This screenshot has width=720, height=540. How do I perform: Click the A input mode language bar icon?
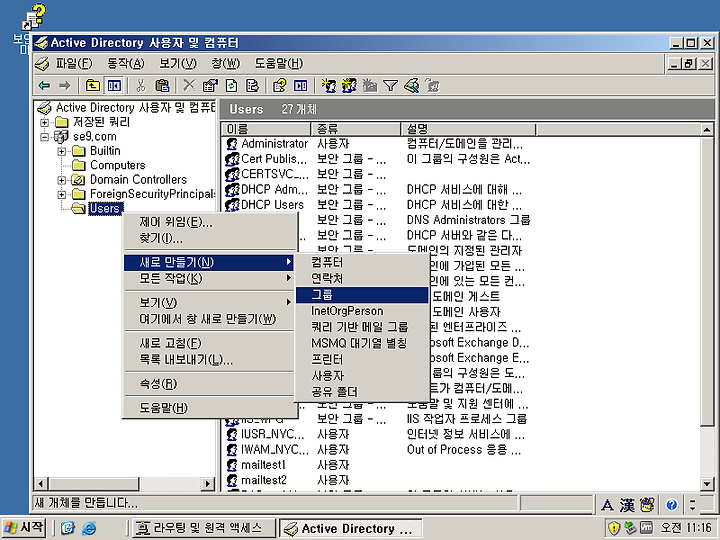tap(607, 505)
